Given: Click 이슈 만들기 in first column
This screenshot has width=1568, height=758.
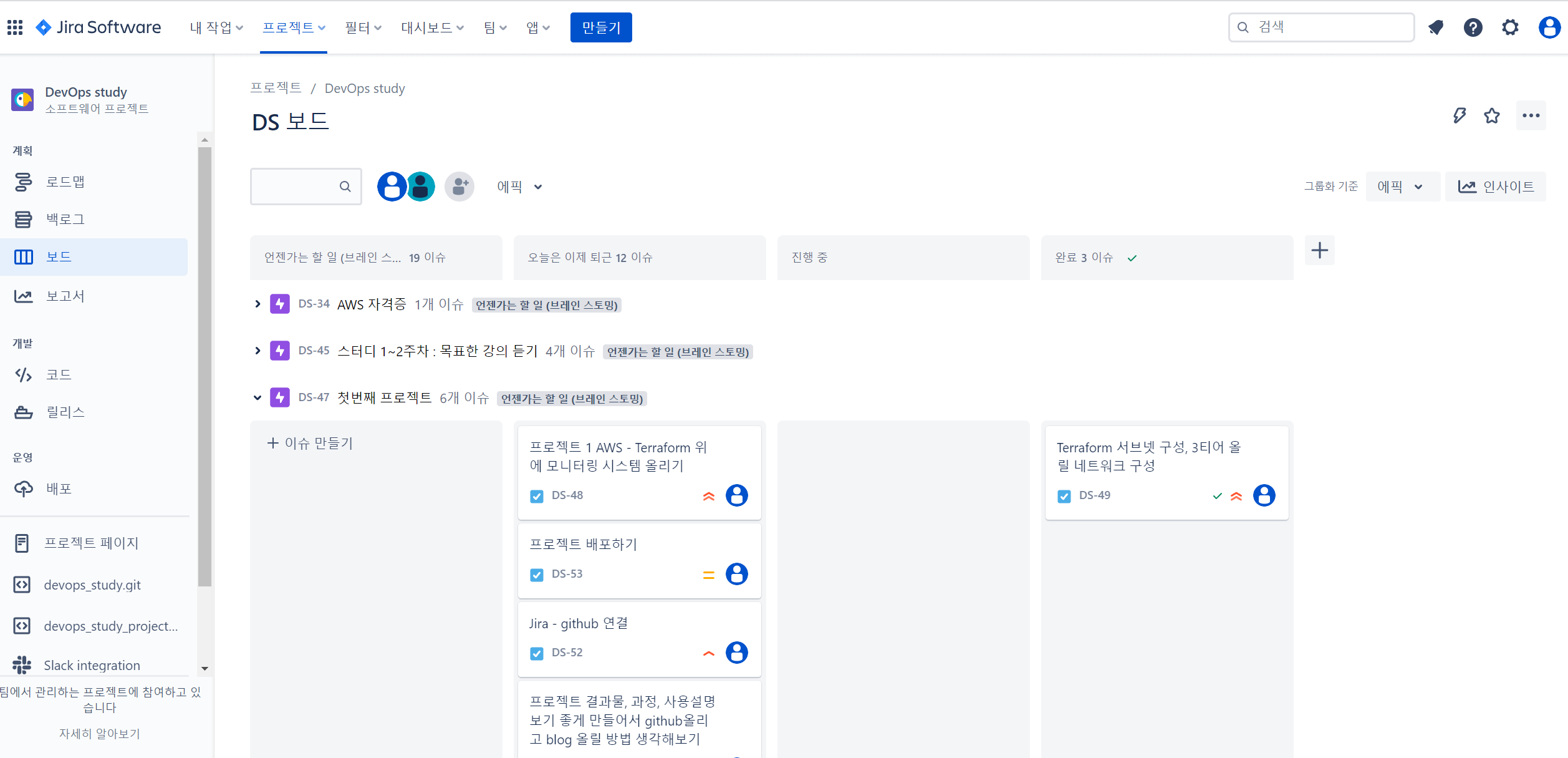Looking at the screenshot, I should [310, 443].
